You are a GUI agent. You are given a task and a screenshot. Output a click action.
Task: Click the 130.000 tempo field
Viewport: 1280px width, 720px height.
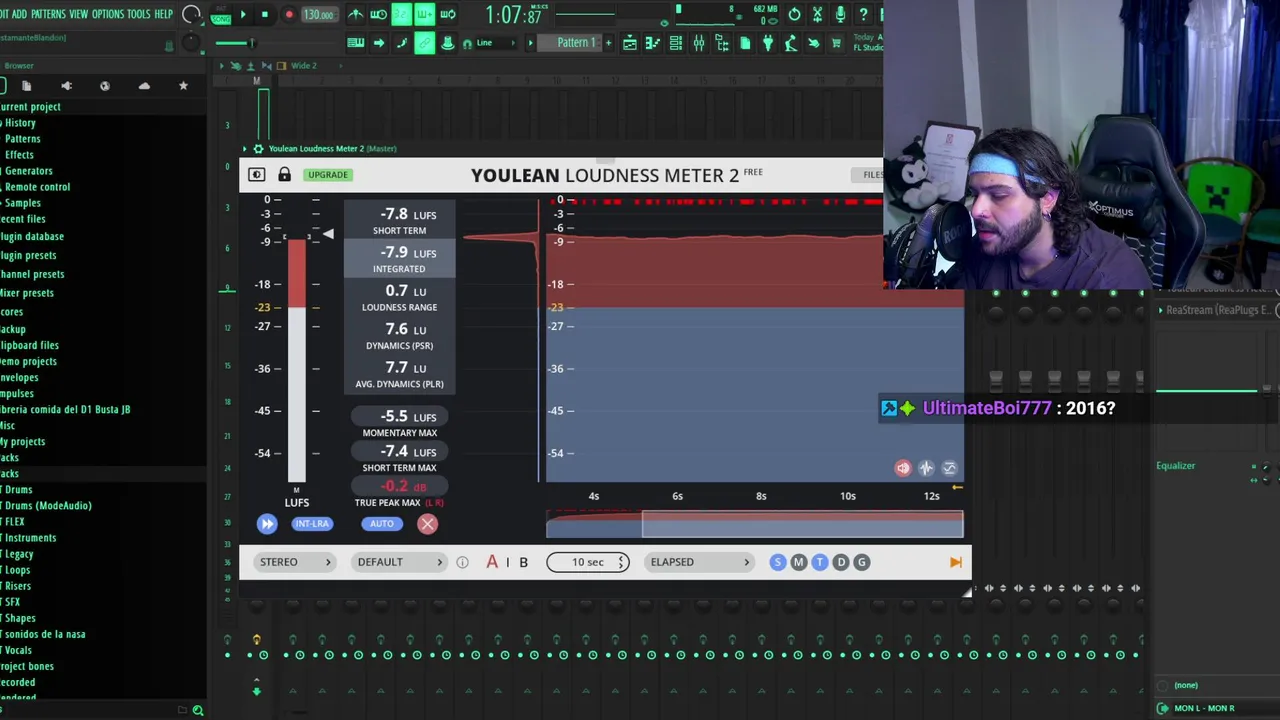pos(319,14)
